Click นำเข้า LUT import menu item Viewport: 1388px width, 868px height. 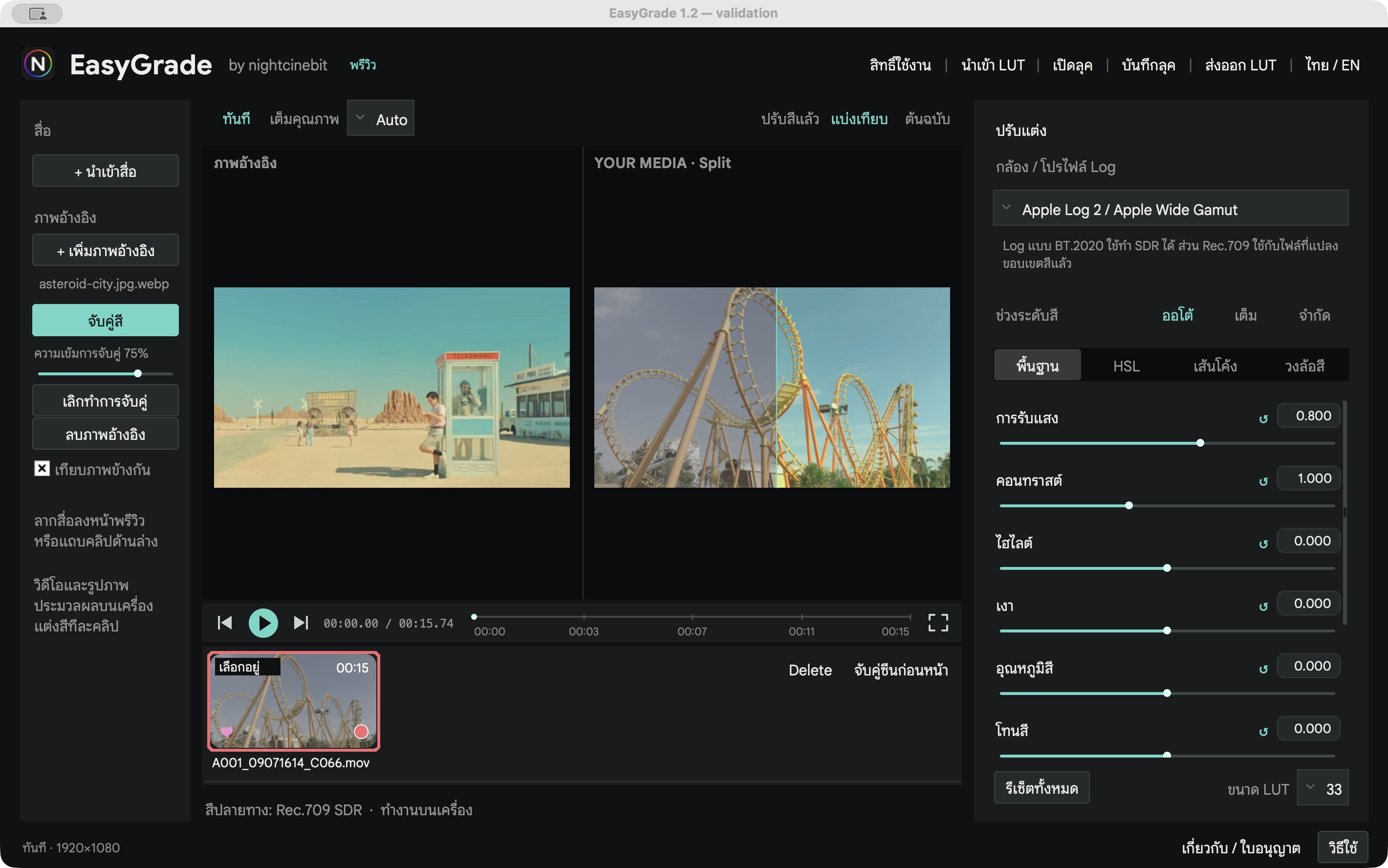[993, 65]
